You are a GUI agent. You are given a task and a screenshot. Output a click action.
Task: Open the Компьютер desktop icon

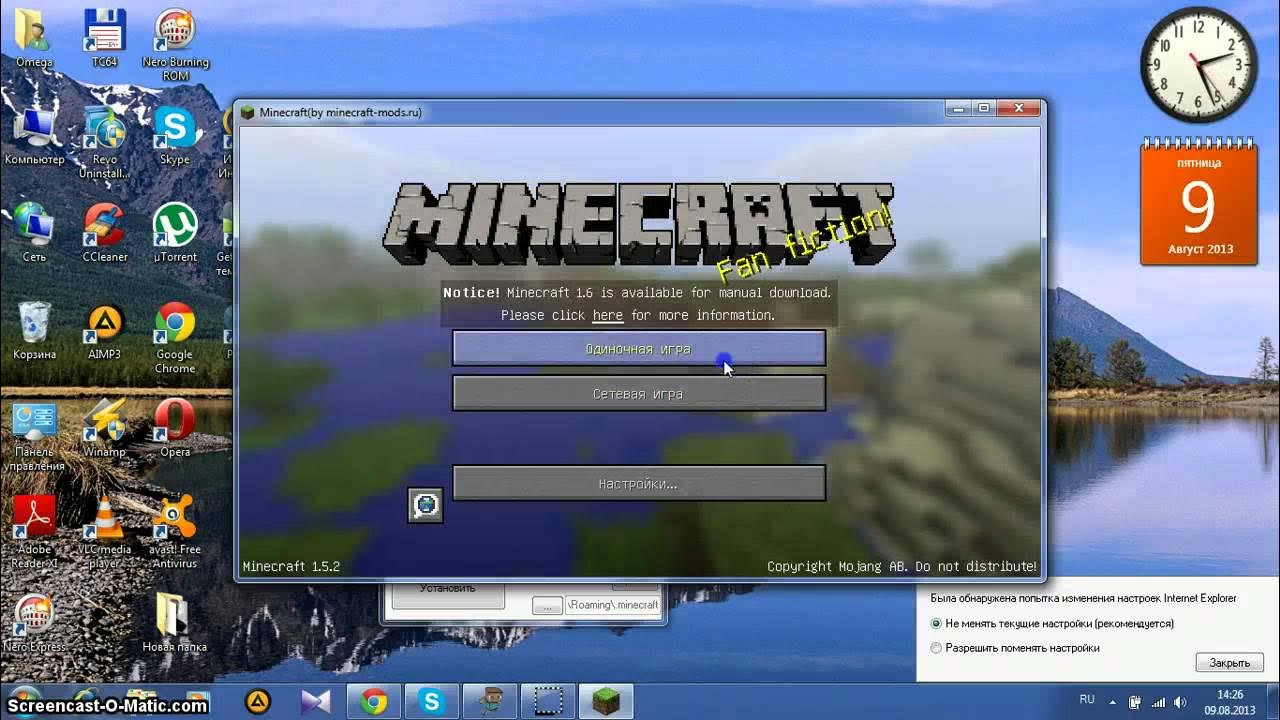pyautogui.click(x=34, y=135)
